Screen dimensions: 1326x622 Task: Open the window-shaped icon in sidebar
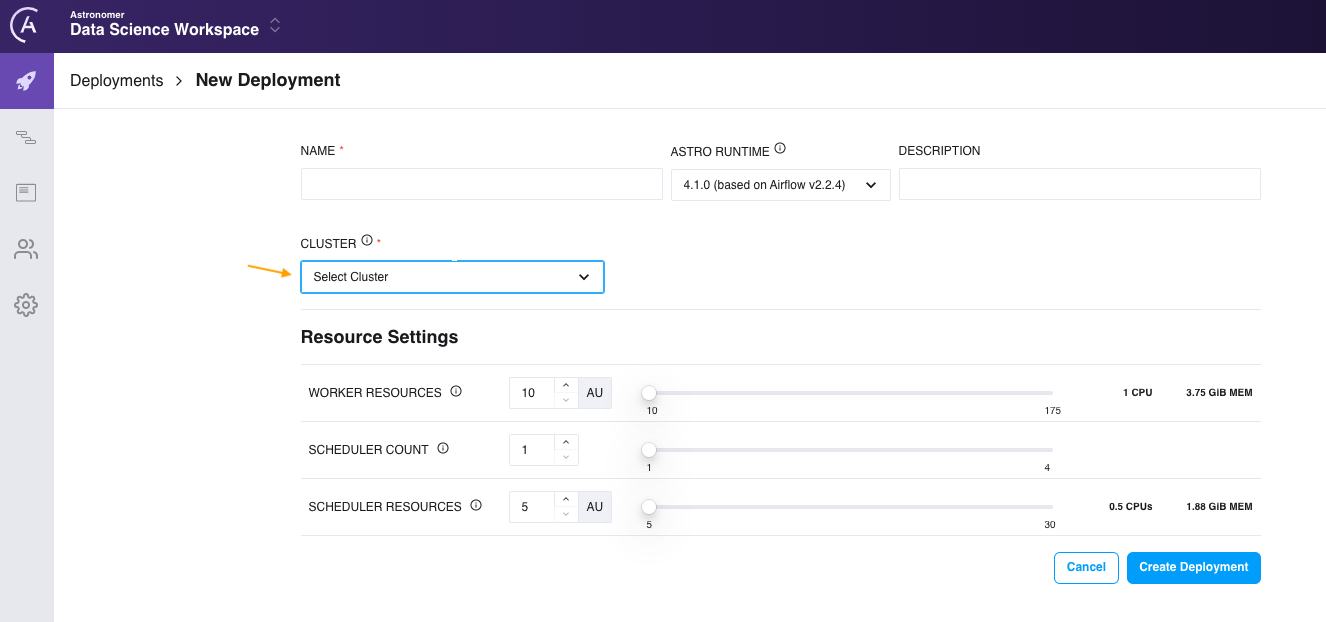pos(26,193)
